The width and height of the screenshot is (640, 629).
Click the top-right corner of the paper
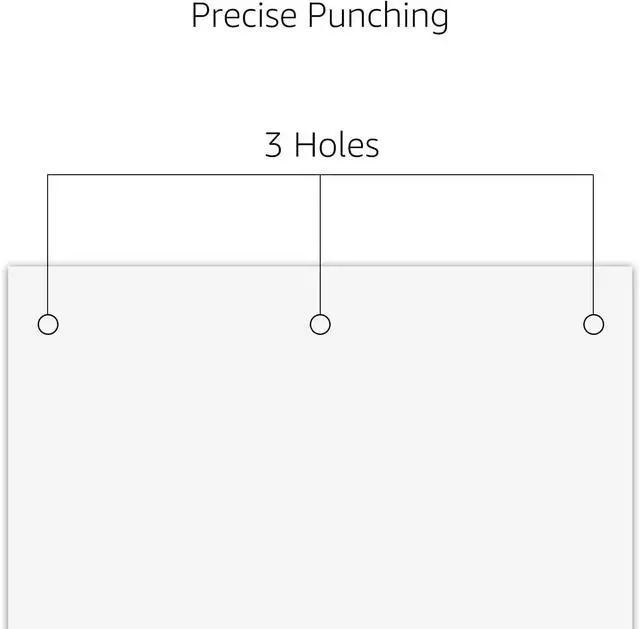coord(632,267)
